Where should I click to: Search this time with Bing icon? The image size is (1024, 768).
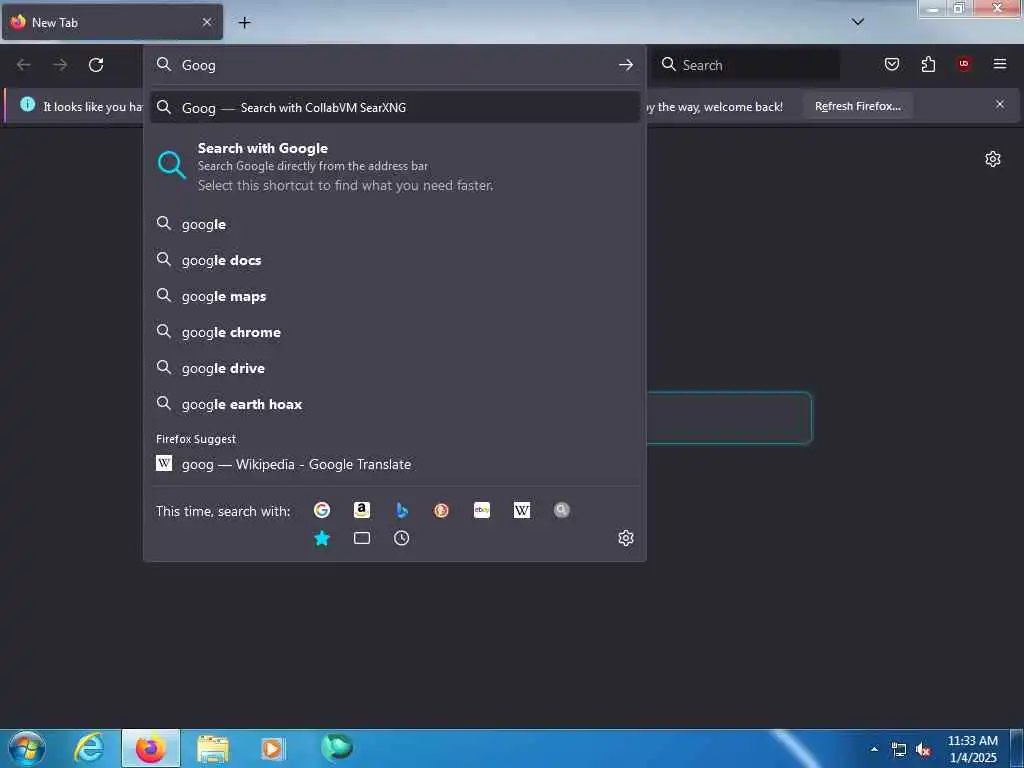click(402, 510)
